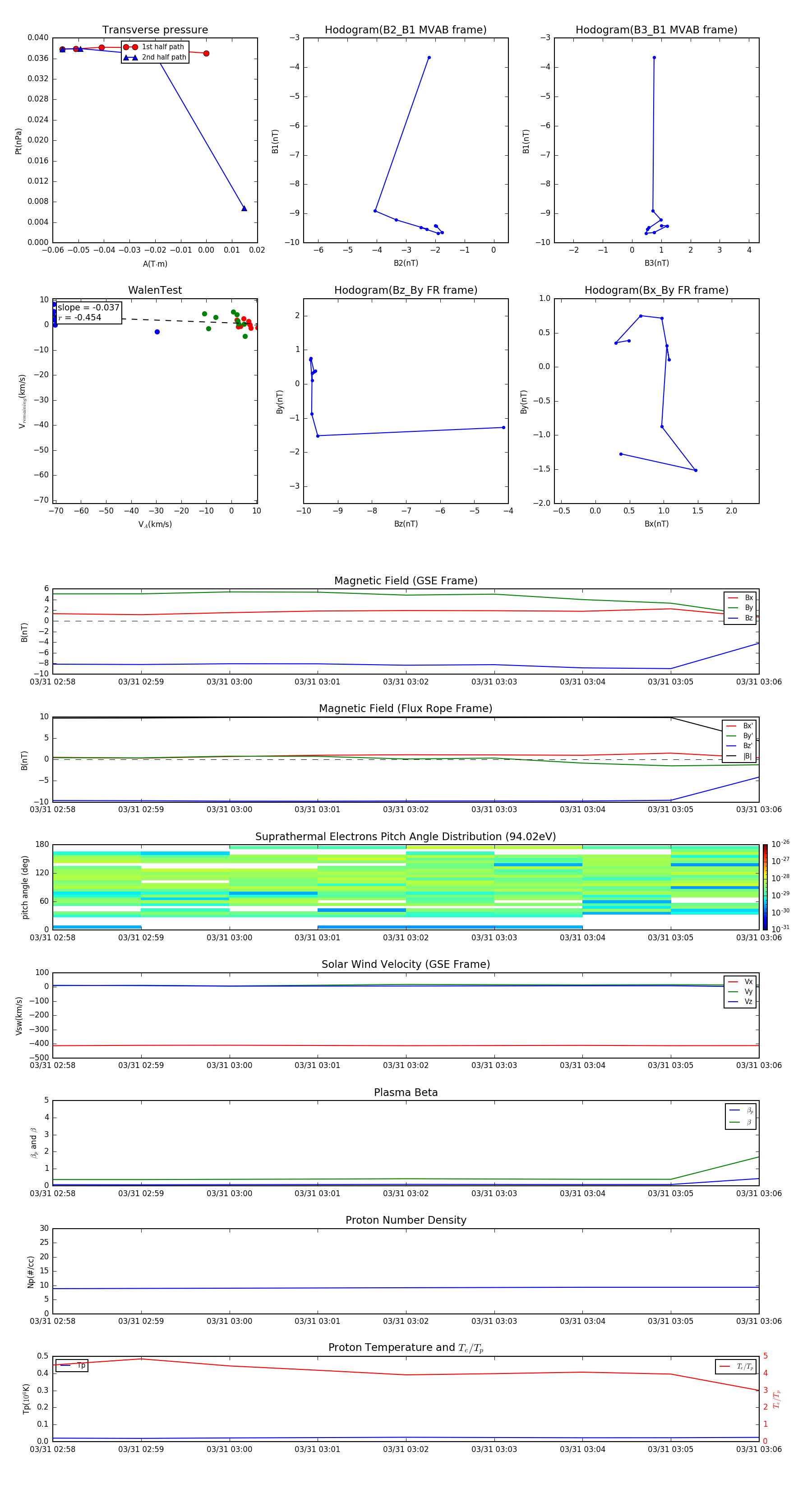Screen dimensions: 812x1489
Task: Click the 'pitch angle (deg)' y-axis label
Action: 25,887
